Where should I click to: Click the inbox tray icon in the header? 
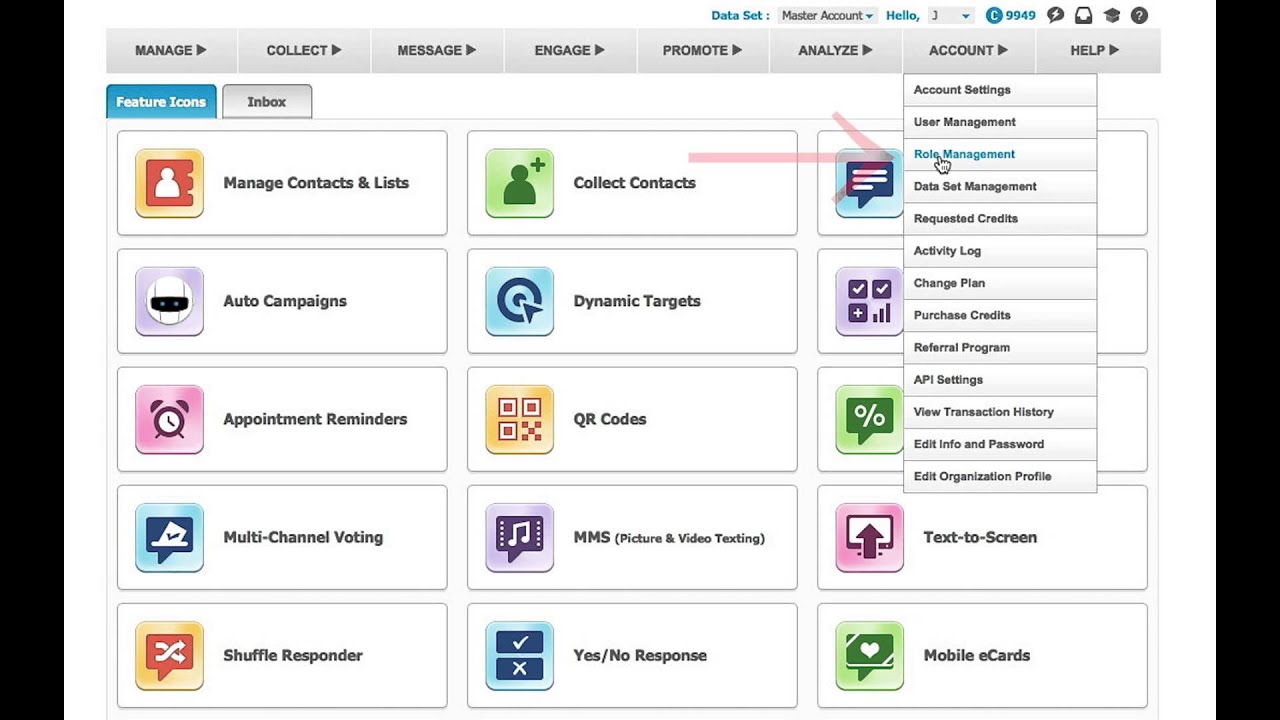click(x=1083, y=15)
